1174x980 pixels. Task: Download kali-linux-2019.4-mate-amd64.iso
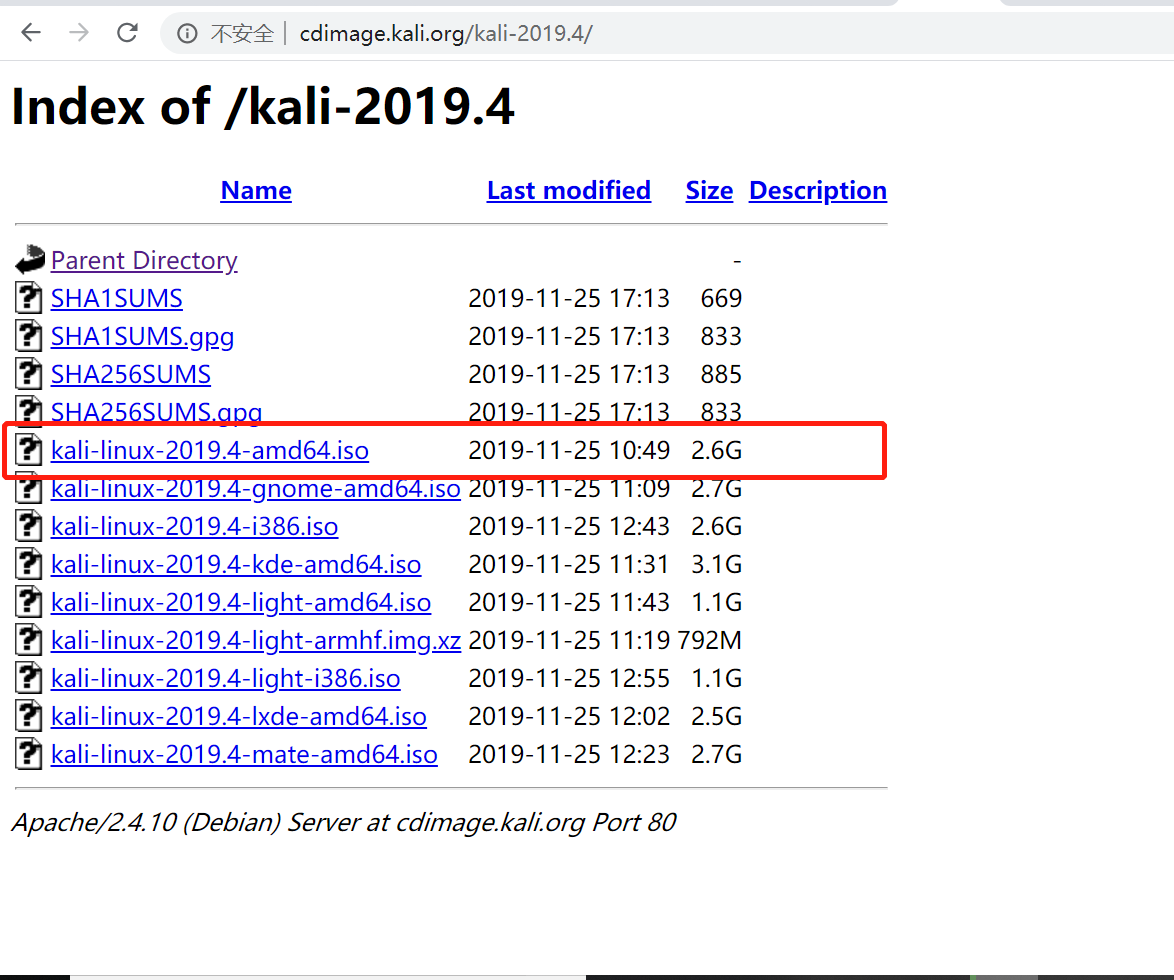click(243, 755)
